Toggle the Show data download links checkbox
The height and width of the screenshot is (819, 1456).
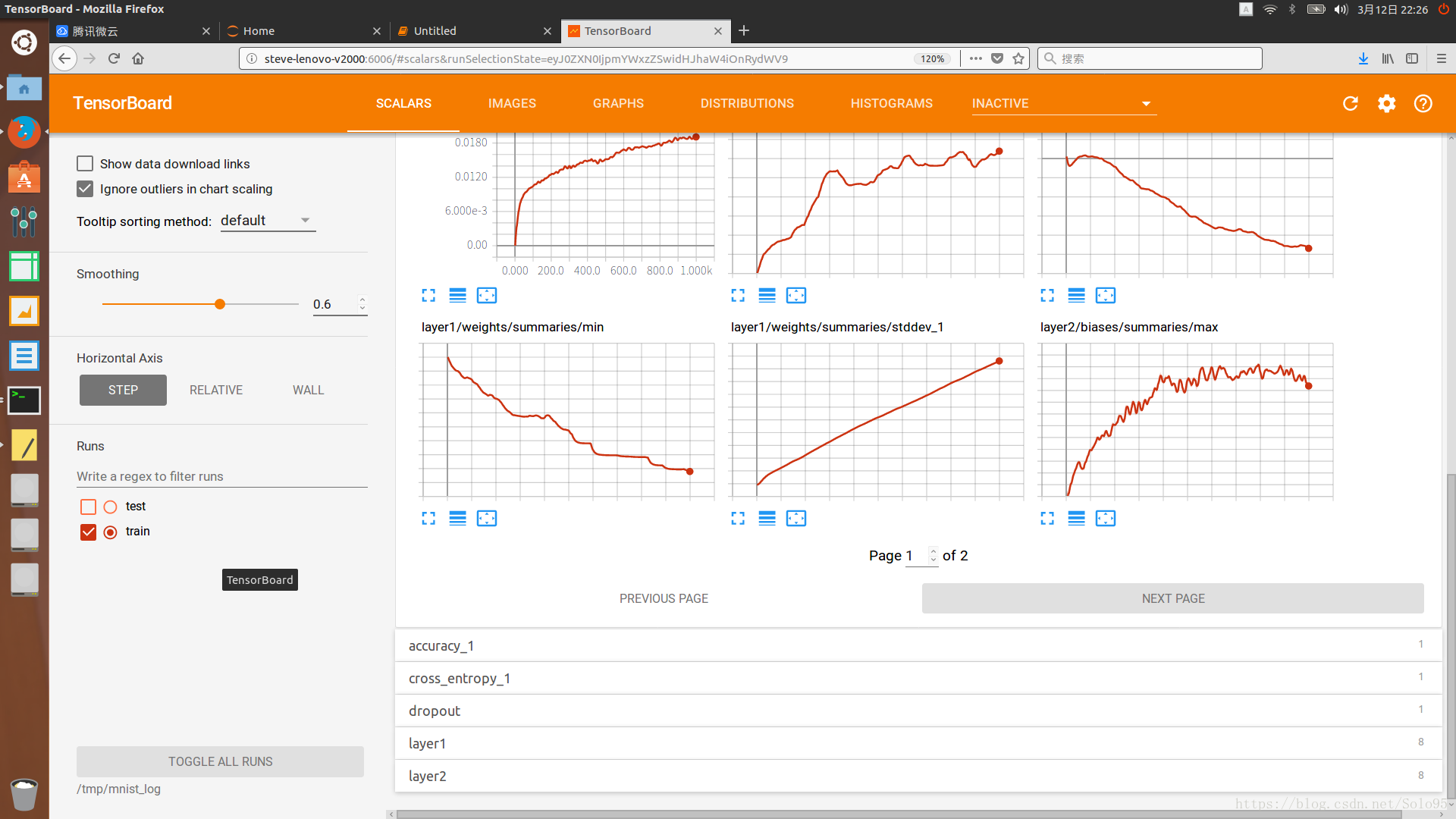[86, 163]
